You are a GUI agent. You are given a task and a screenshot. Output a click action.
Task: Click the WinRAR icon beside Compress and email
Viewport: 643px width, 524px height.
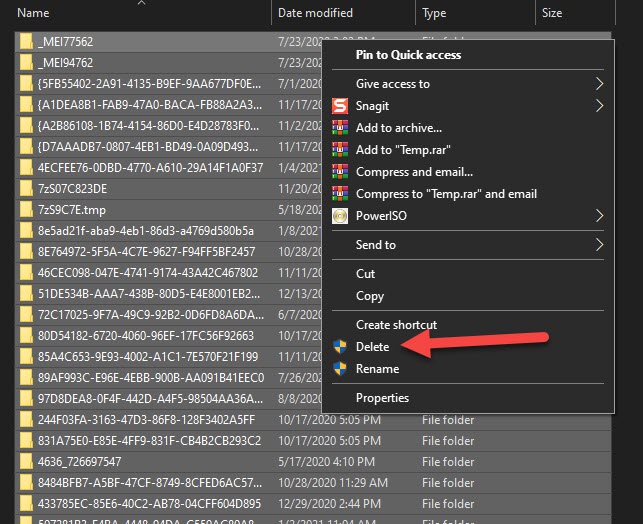[340, 172]
